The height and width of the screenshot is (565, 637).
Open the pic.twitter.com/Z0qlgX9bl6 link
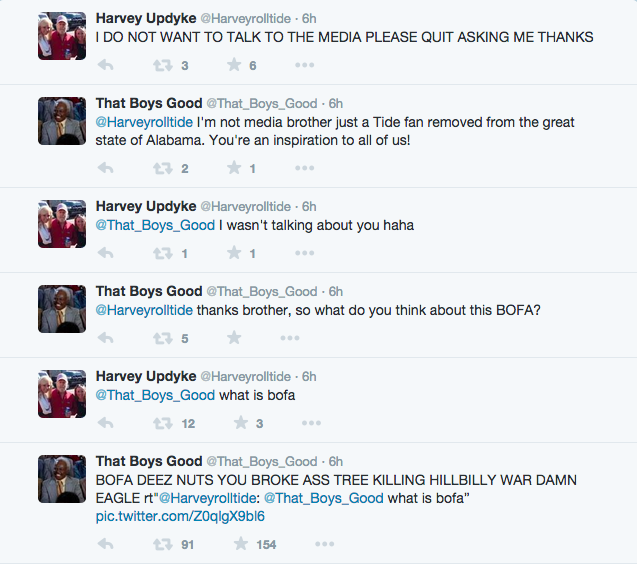pos(180,516)
